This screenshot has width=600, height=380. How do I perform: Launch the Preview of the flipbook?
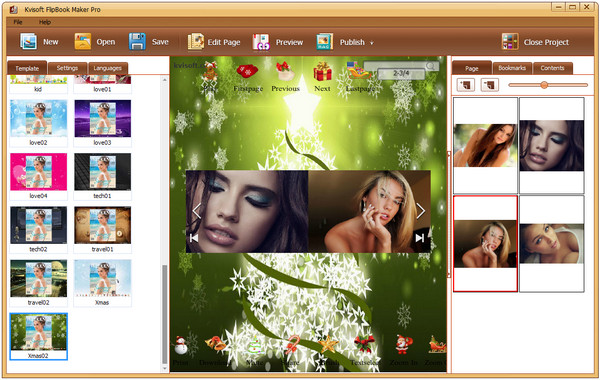coord(278,42)
